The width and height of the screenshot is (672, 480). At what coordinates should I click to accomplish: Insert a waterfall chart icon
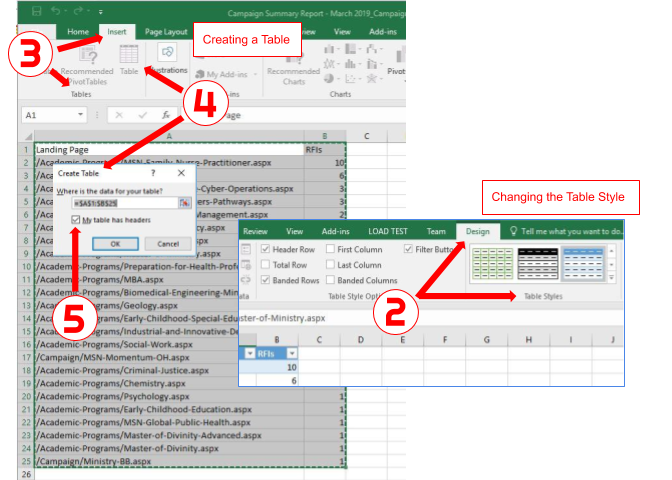pyautogui.click(x=372, y=49)
